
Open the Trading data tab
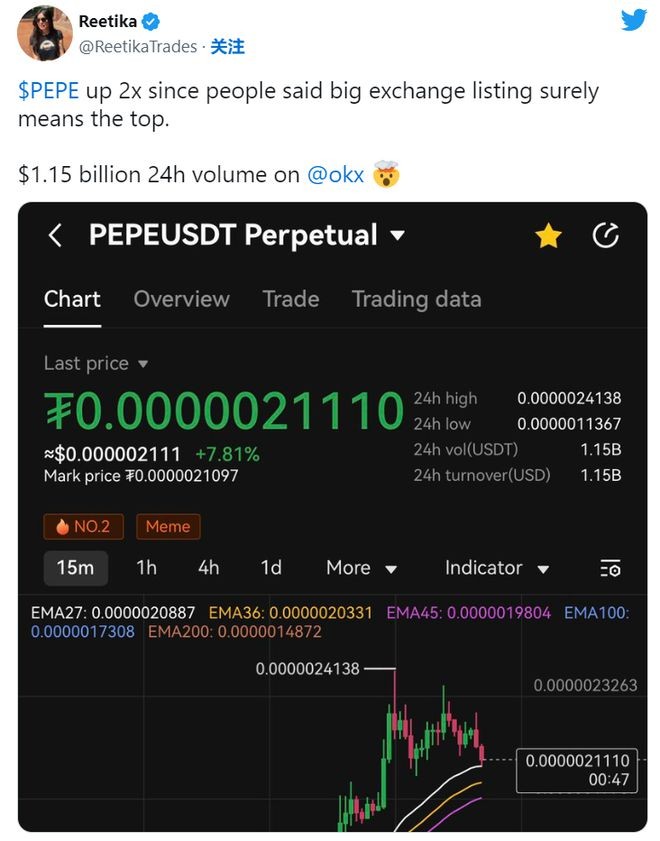tap(416, 299)
